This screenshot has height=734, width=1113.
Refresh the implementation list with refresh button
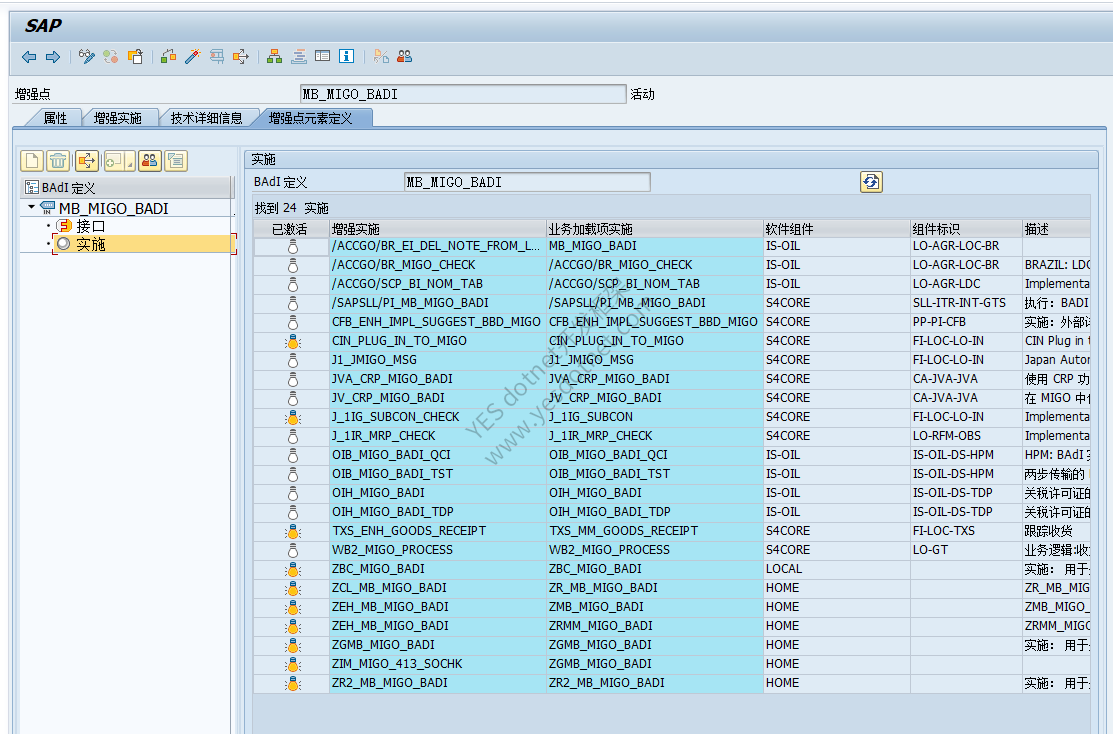click(871, 182)
